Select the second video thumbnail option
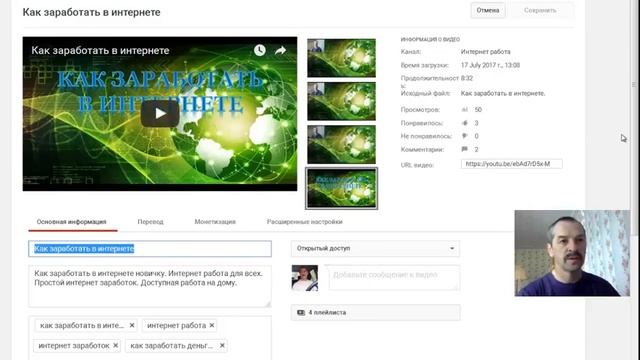640x360 pixels. coord(341,101)
